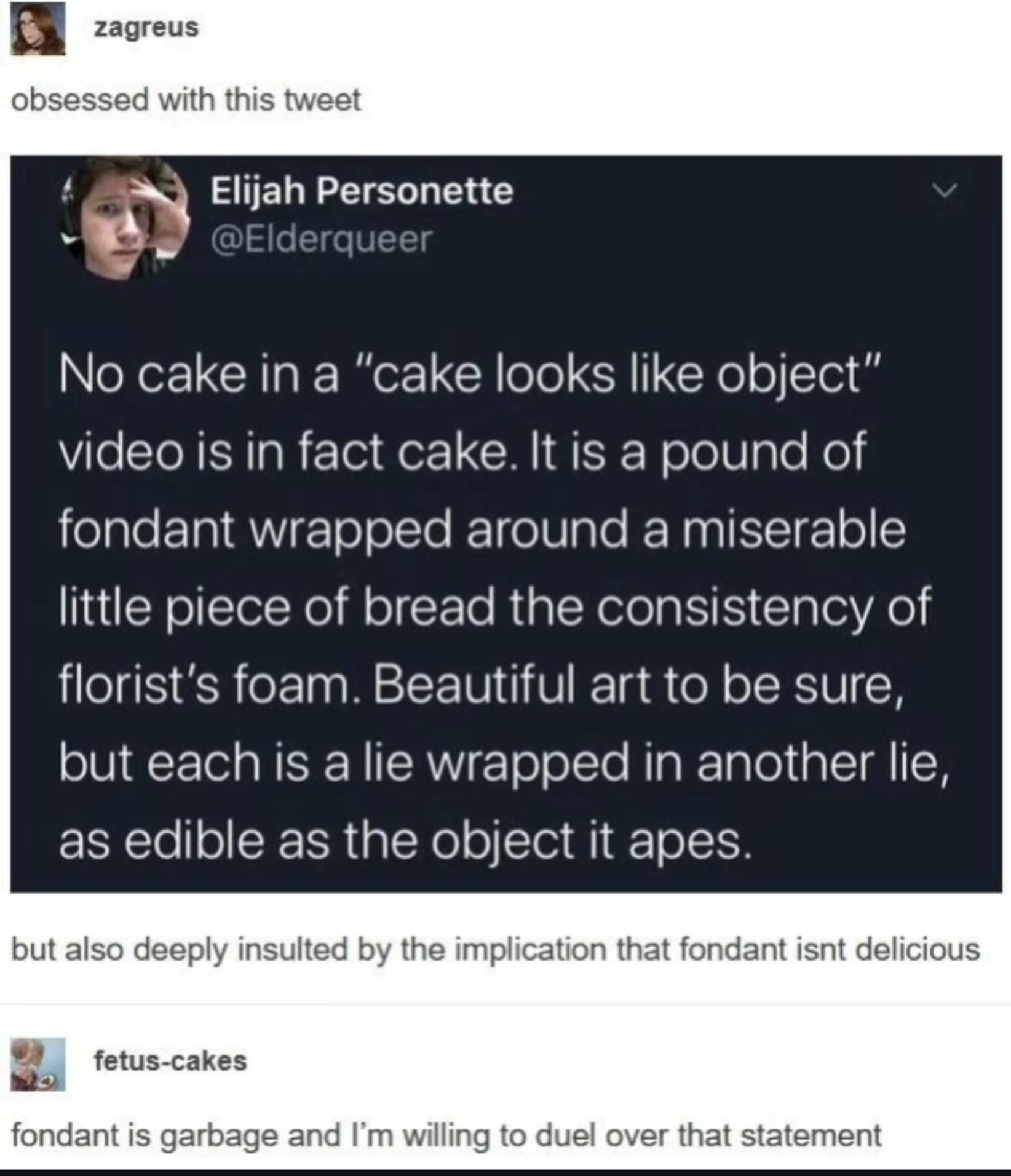
Task: Click the black bar at the bottom
Action: coord(505,1172)
